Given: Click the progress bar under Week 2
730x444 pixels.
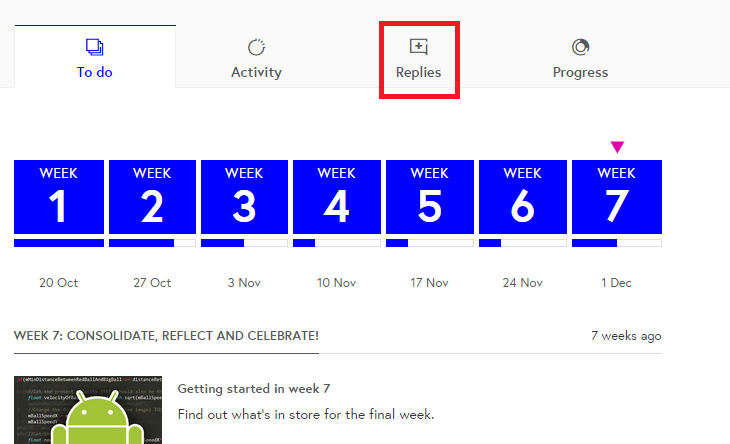Looking at the screenshot, I should pos(152,243).
